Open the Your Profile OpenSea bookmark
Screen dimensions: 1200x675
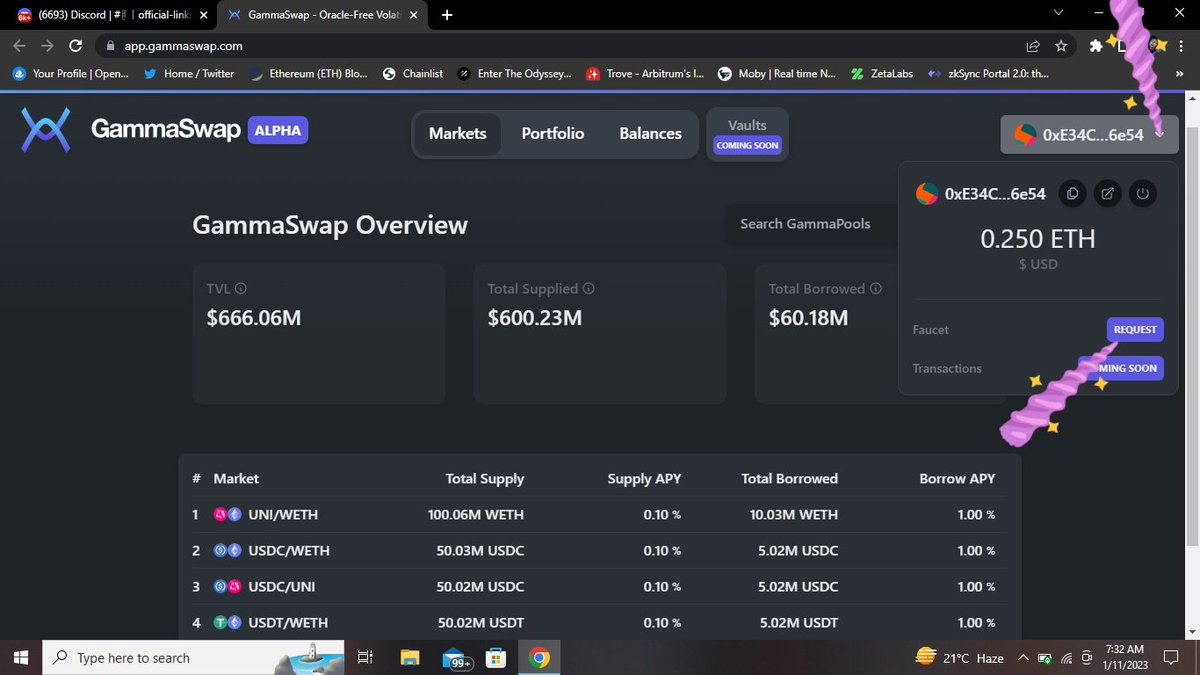pyautogui.click(x=72, y=73)
